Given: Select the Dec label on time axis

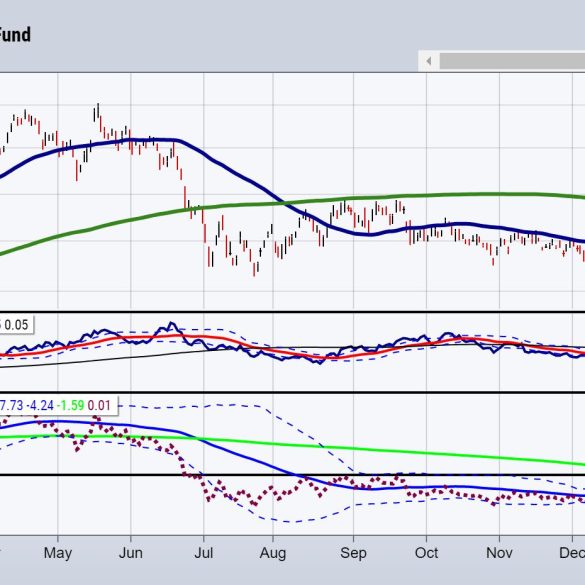Looking at the screenshot, I should [x=572, y=553].
